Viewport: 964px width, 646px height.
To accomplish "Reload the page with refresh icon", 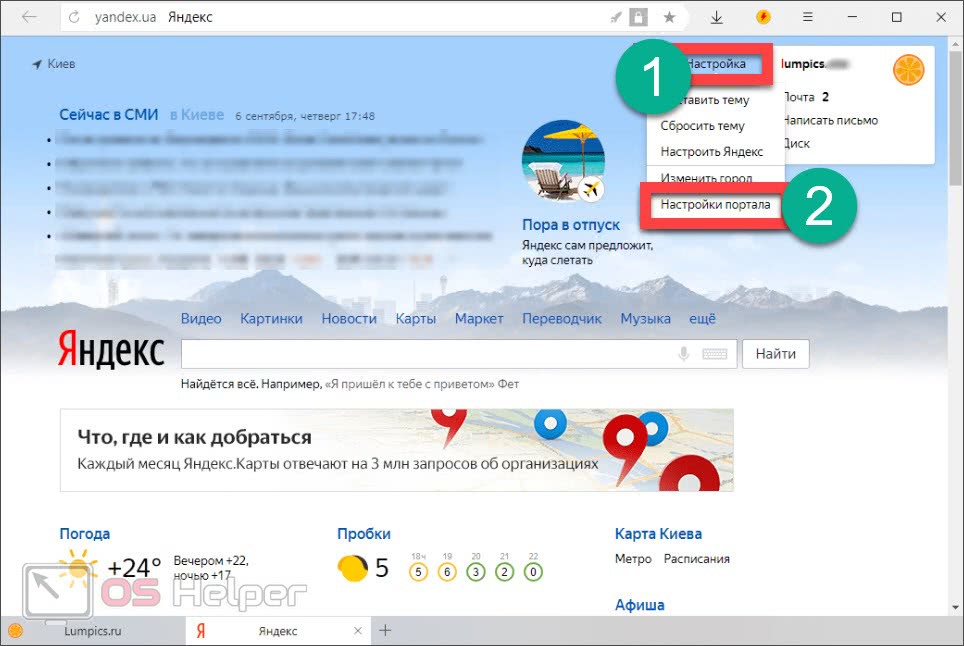I will pyautogui.click(x=75, y=18).
